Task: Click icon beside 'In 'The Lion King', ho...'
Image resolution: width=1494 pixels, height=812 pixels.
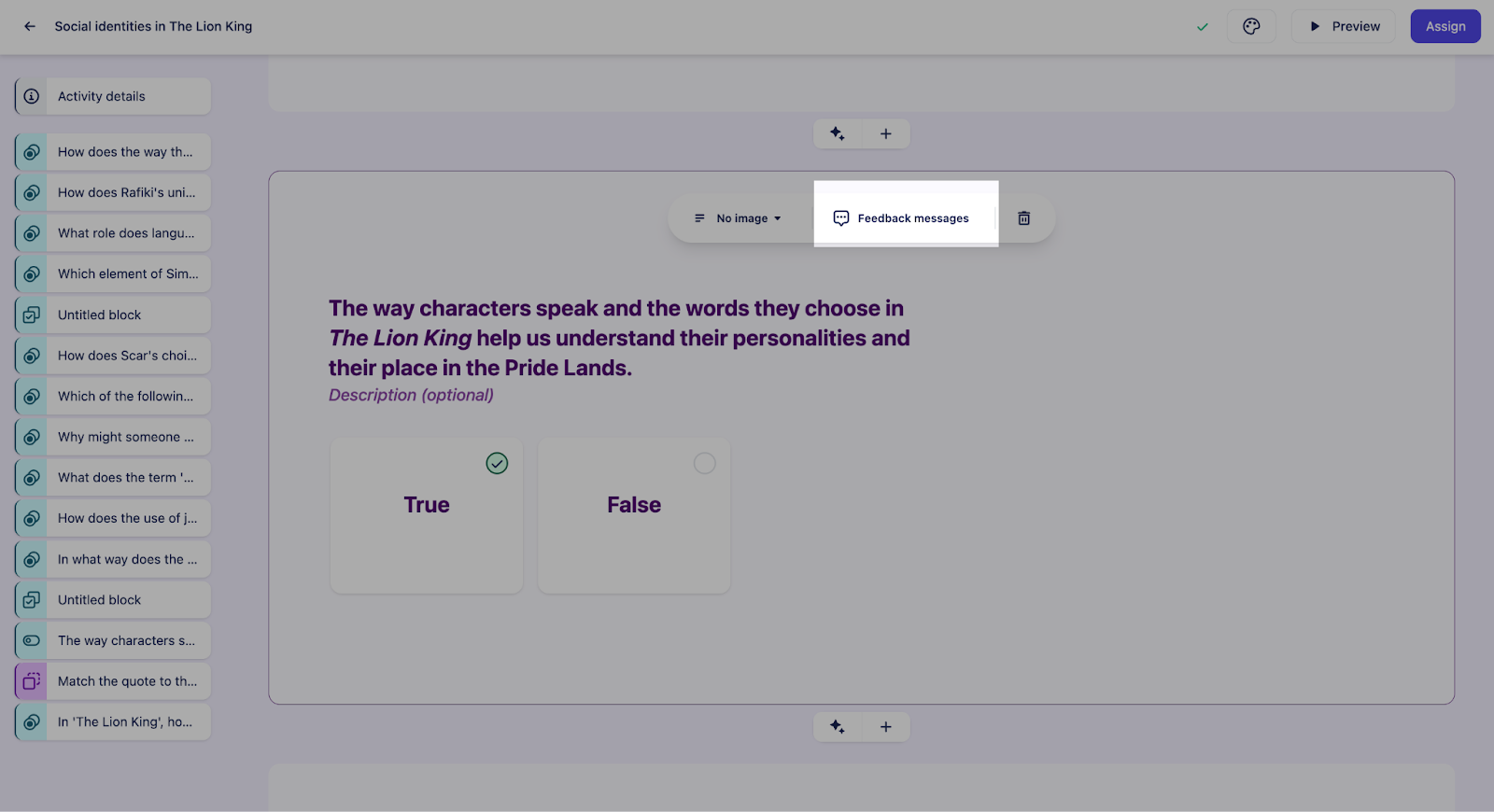Action: [x=32, y=721]
